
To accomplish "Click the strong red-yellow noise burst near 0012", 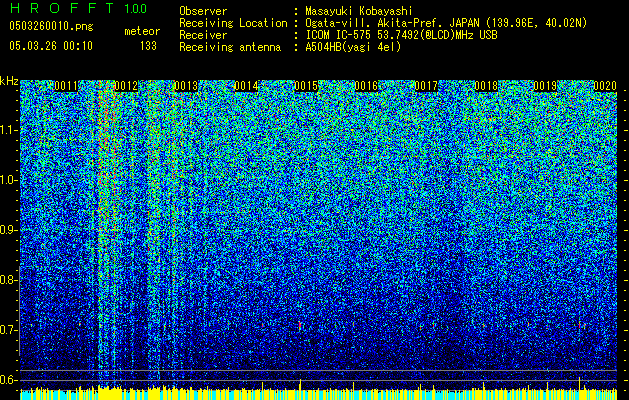I will 106,233.
